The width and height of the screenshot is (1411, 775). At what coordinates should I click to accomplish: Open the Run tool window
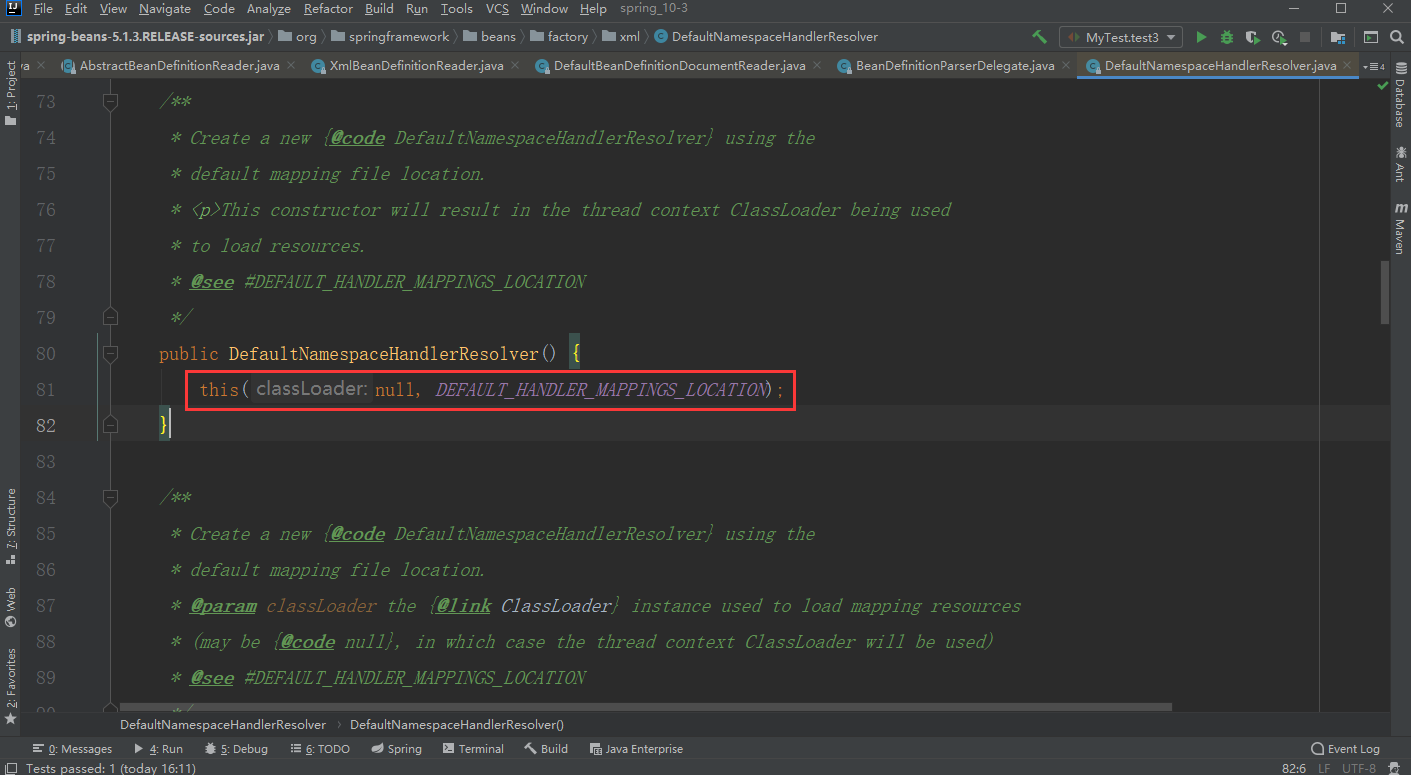click(159, 749)
